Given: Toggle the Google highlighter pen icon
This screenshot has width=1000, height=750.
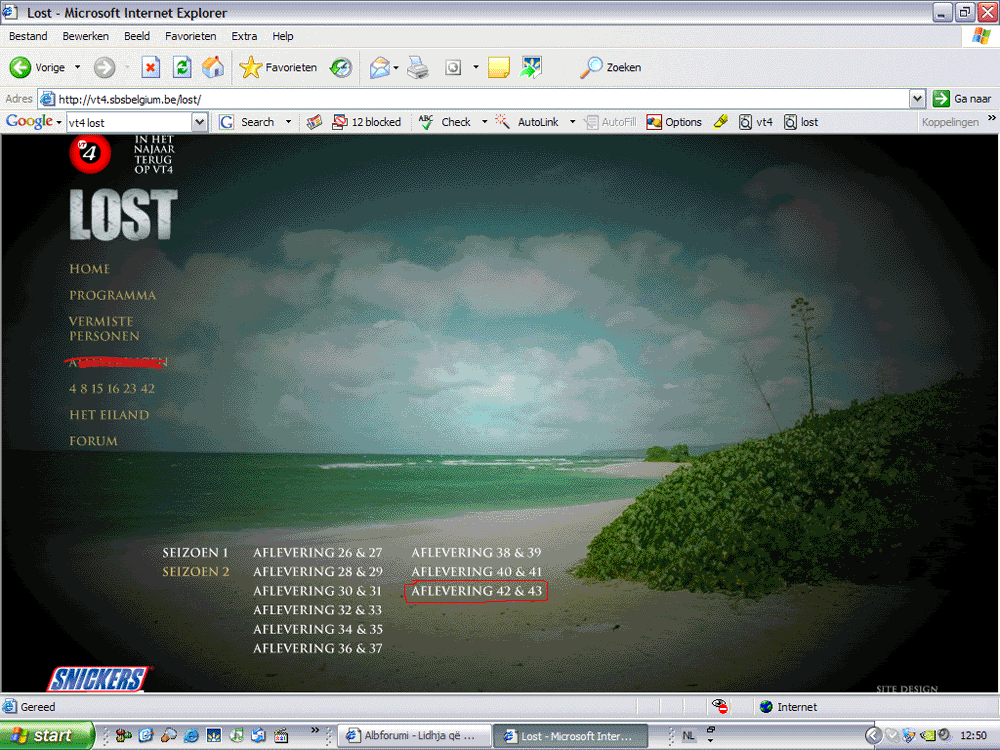Looking at the screenshot, I should 721,122.
